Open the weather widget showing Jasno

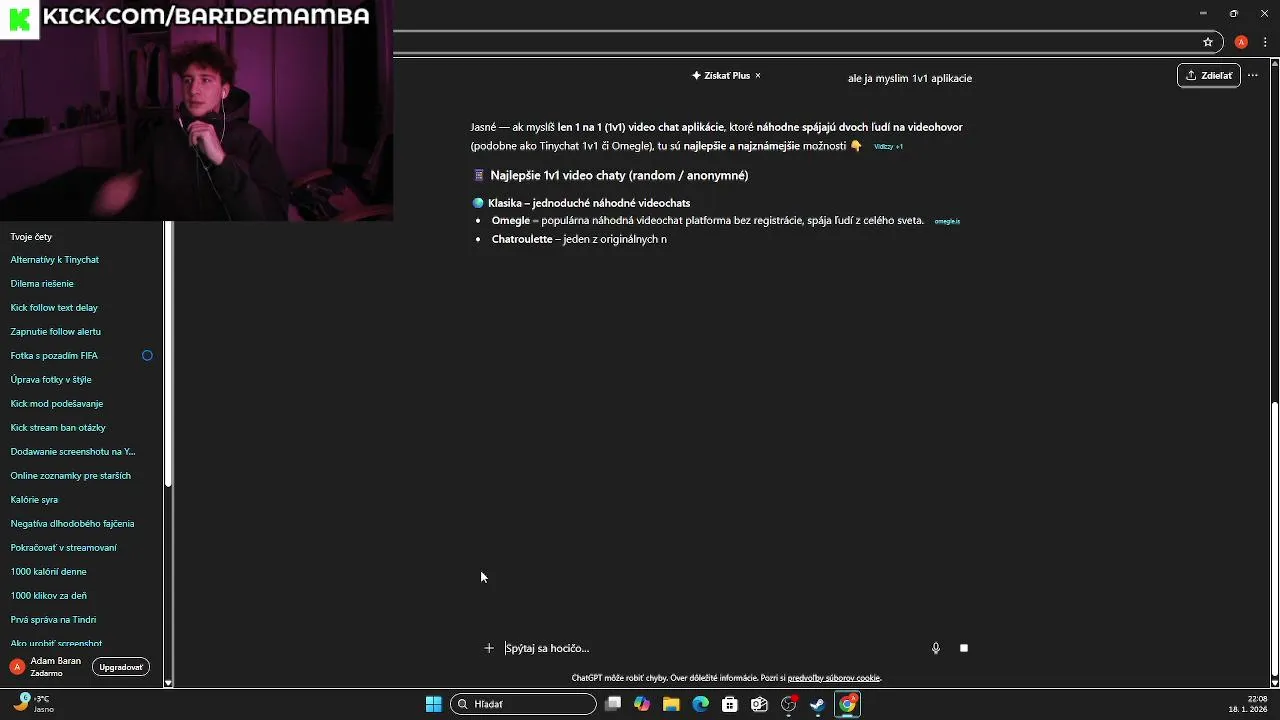[32, 704]
